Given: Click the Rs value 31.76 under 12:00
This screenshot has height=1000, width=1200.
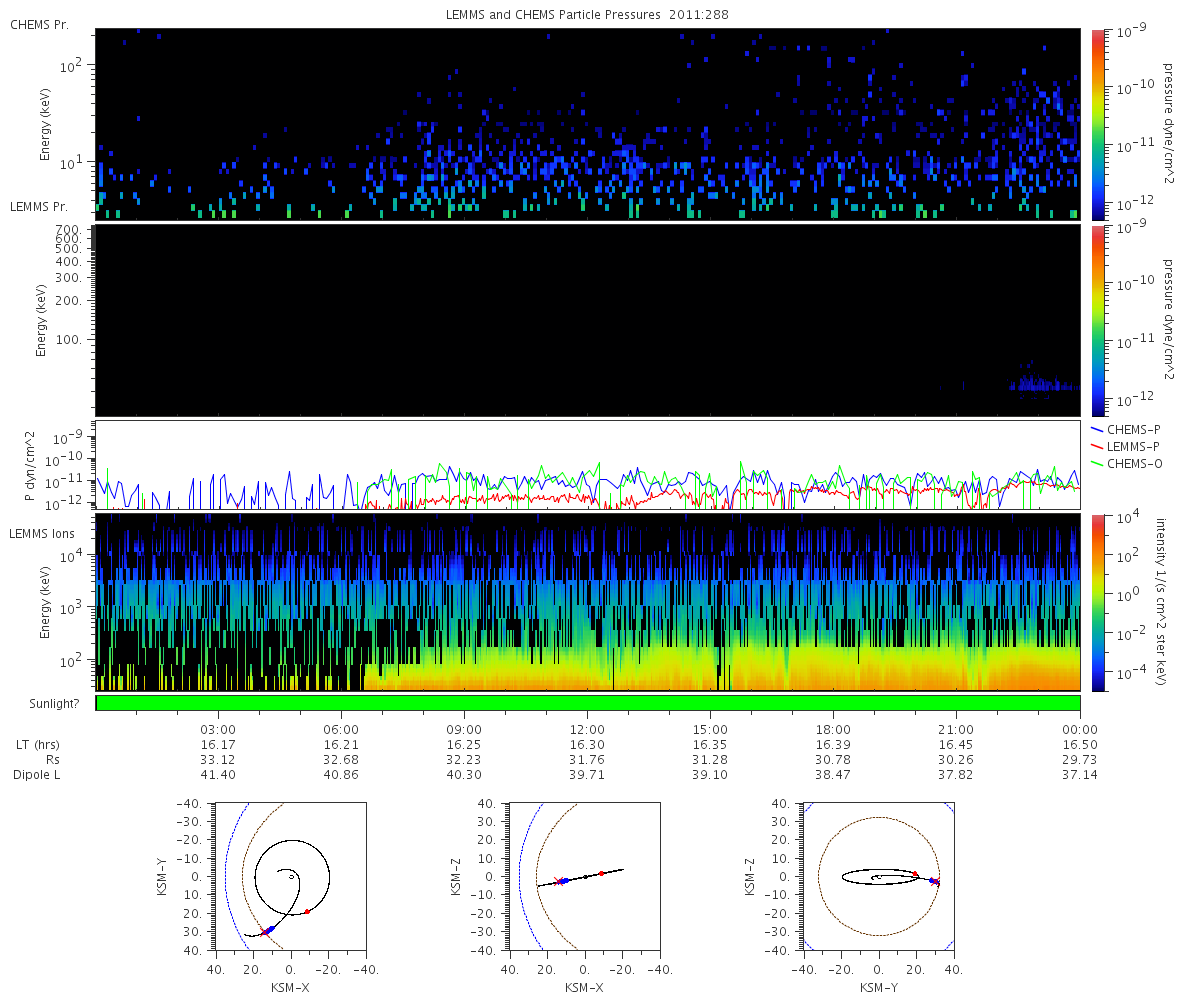Looking at the screenshot, I should coord(587,760).
